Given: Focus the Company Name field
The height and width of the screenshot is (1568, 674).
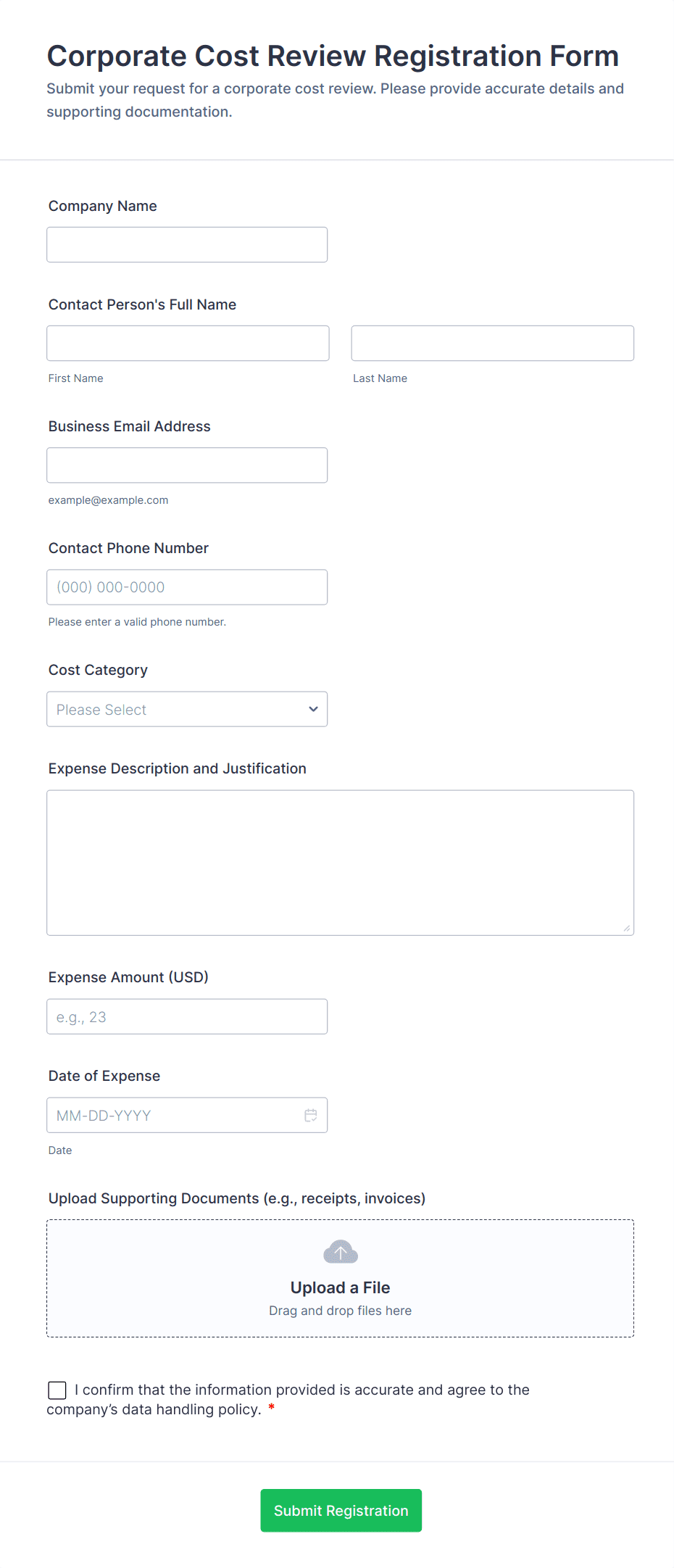Looking at the screenshot, I should pos(187,245).
